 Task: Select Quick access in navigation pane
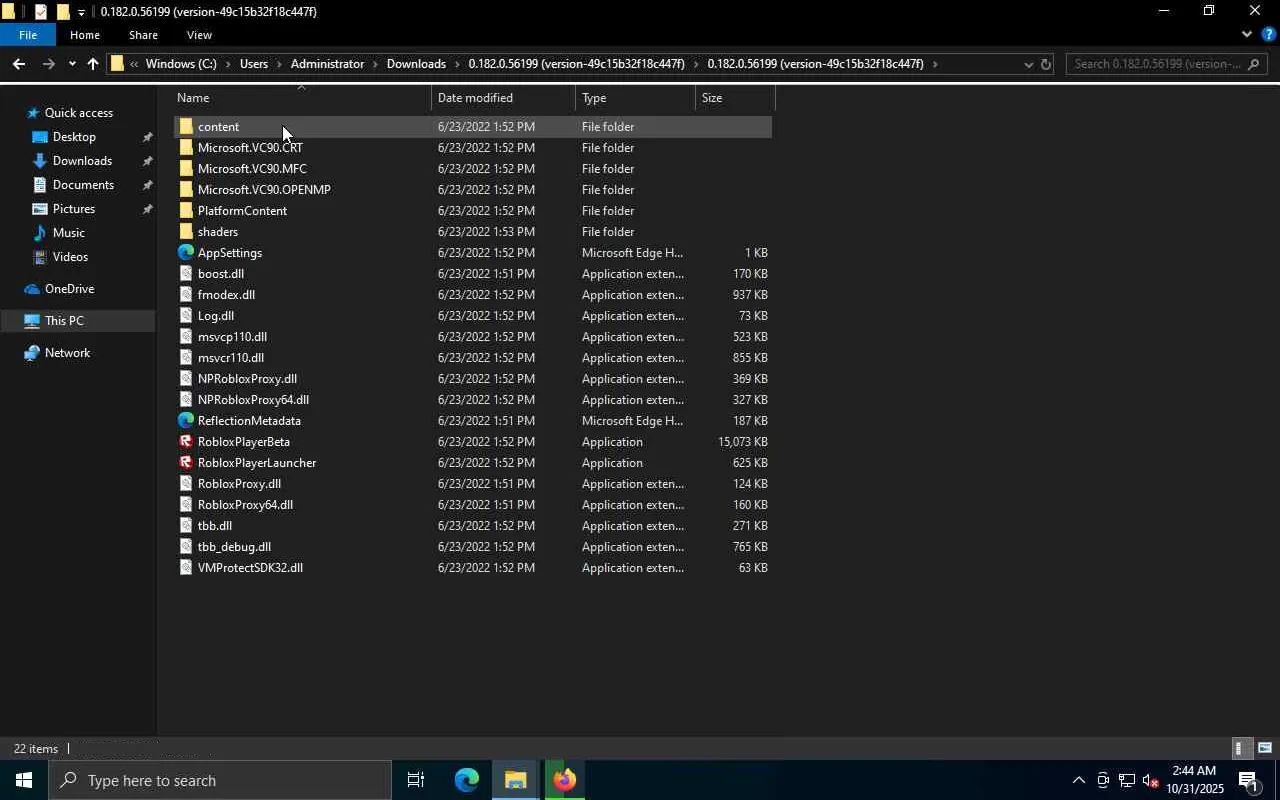pyautogui.click(x=78, y=113)
